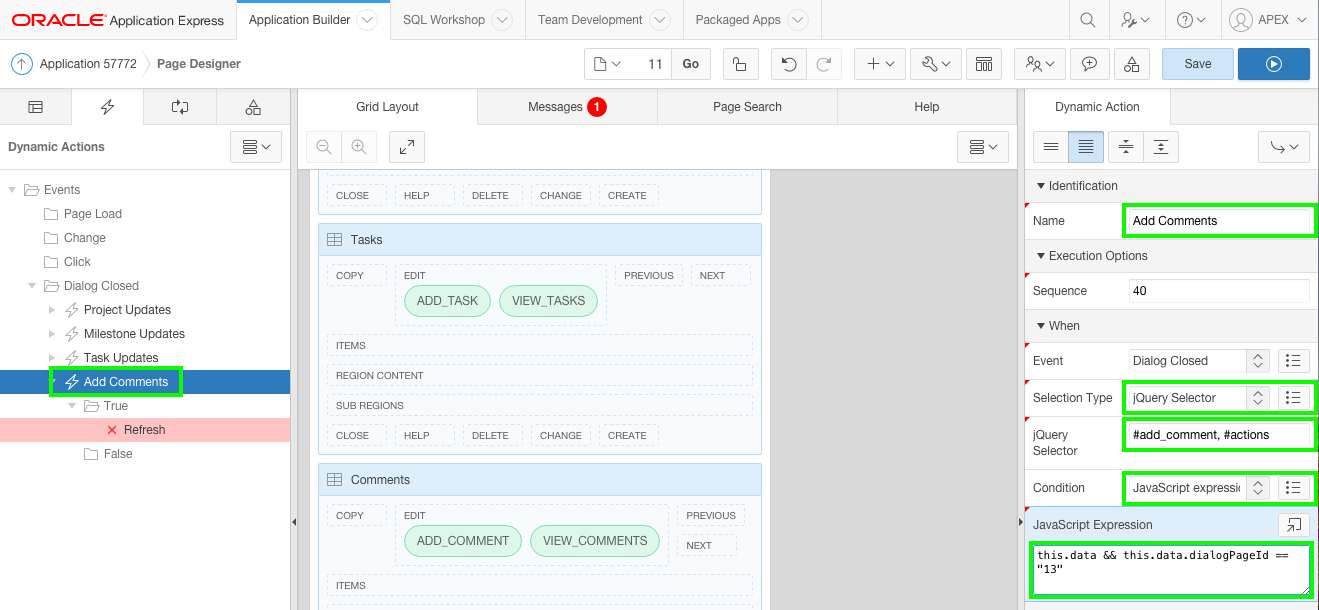Select the Dynamic Actions lightning bolt tab icon
This screenshot has width=1319, height=610.
[108, 106]
